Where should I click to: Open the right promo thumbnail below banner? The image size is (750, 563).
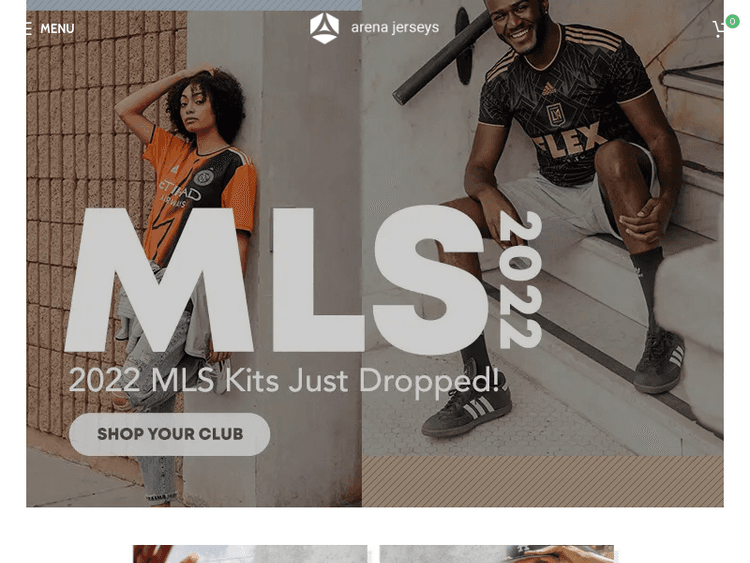496,554
